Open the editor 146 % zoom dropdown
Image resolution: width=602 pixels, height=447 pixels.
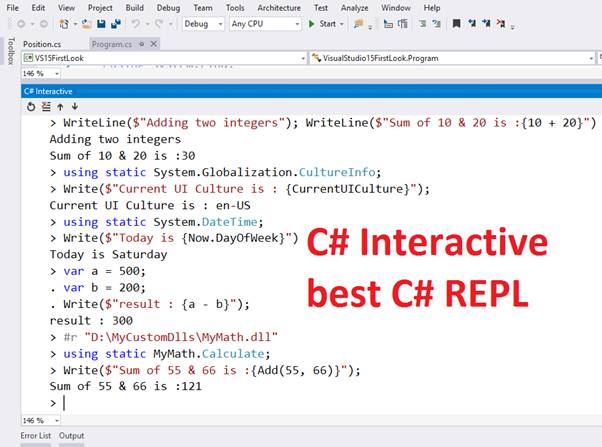point(41,73)
